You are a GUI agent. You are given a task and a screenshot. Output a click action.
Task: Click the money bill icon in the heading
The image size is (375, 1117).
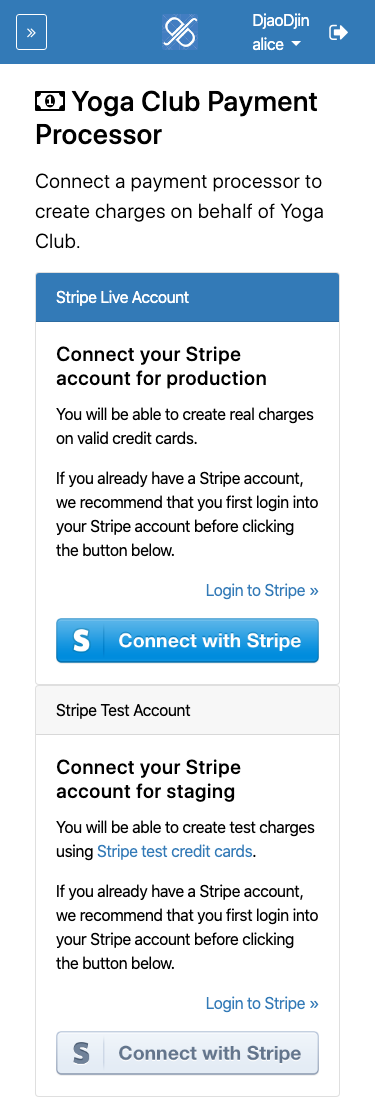(x=50, y=102)
